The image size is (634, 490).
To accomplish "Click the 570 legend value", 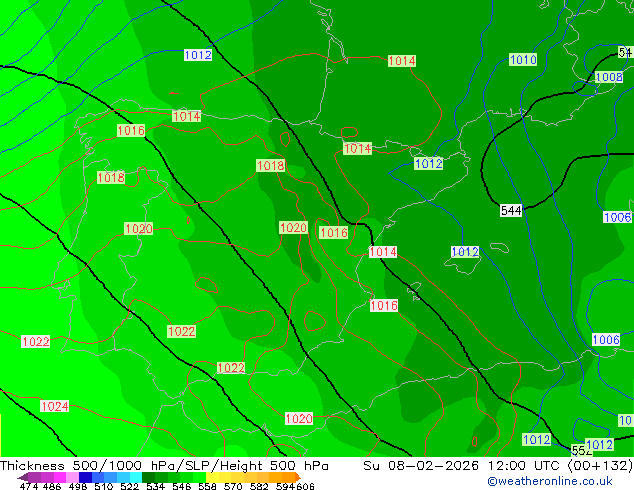I will click(233, 486).
